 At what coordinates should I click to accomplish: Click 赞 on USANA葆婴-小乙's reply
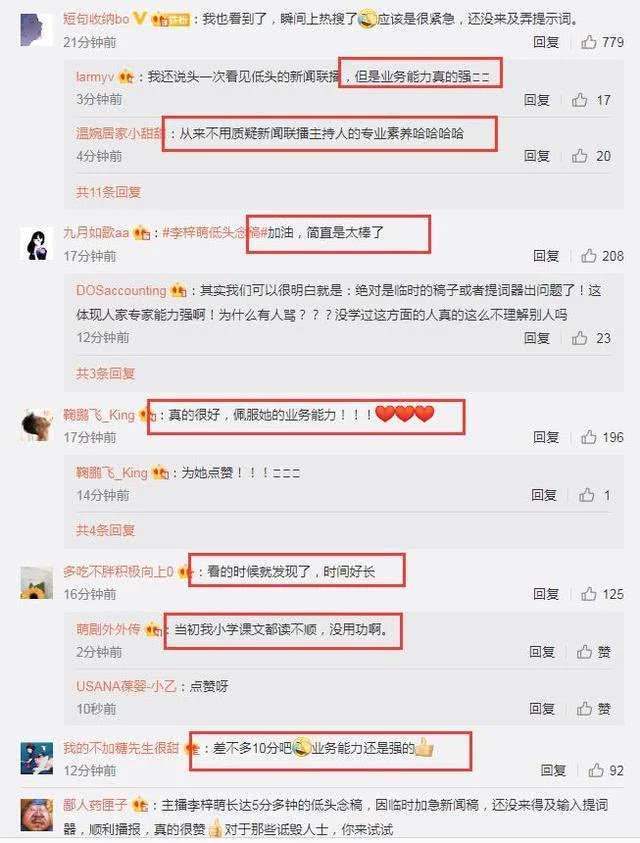[x=594, y=709]
